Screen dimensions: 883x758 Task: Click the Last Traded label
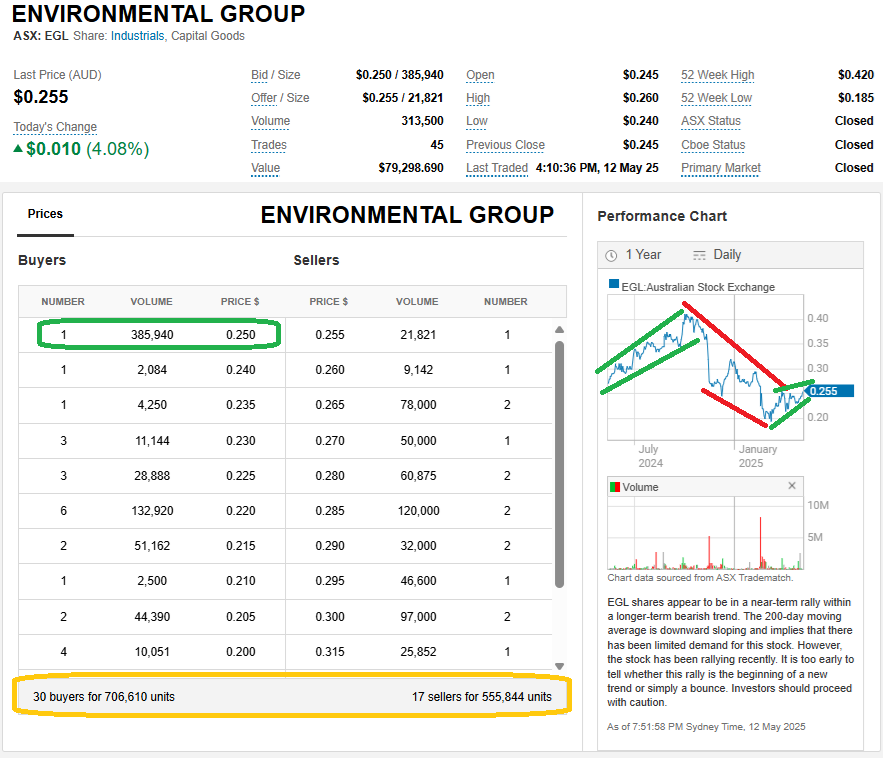(496, 168)
